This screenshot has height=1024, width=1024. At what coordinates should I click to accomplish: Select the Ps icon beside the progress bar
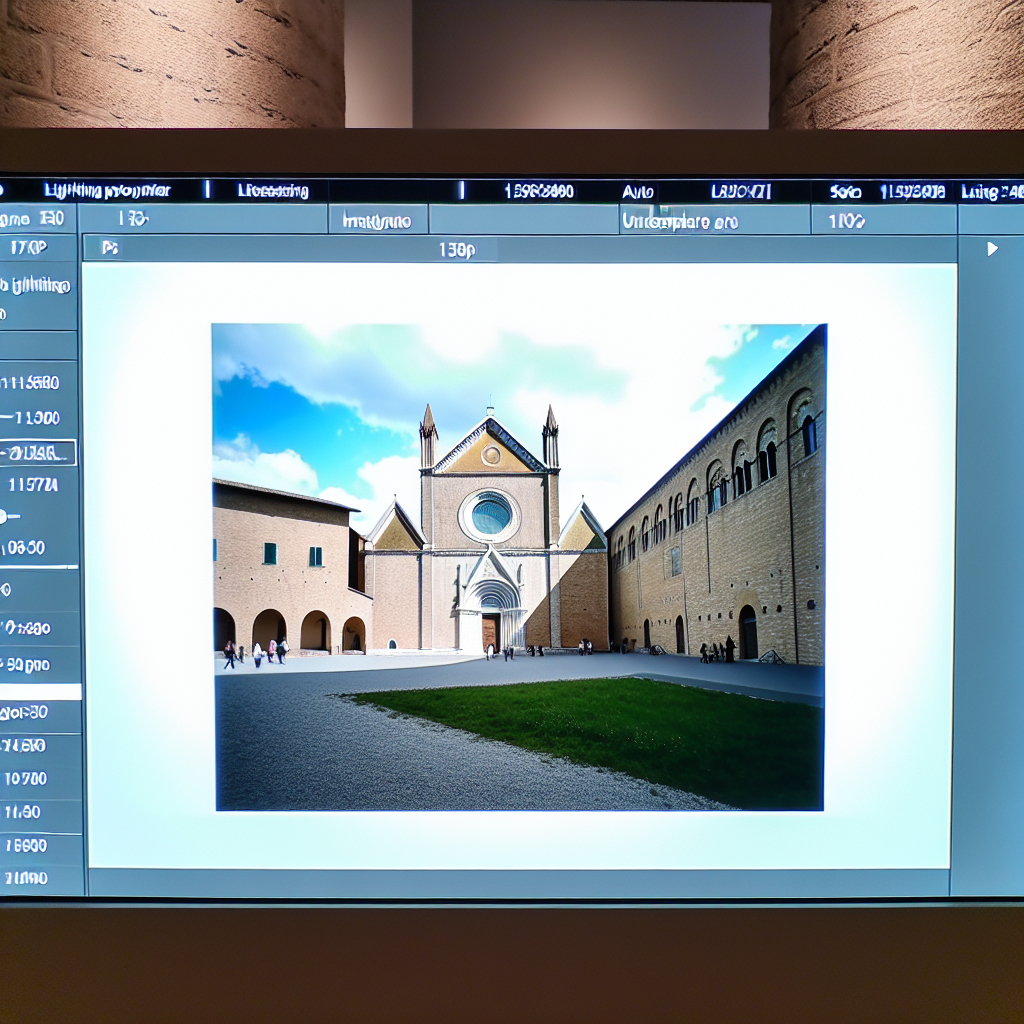pos(110,247)
